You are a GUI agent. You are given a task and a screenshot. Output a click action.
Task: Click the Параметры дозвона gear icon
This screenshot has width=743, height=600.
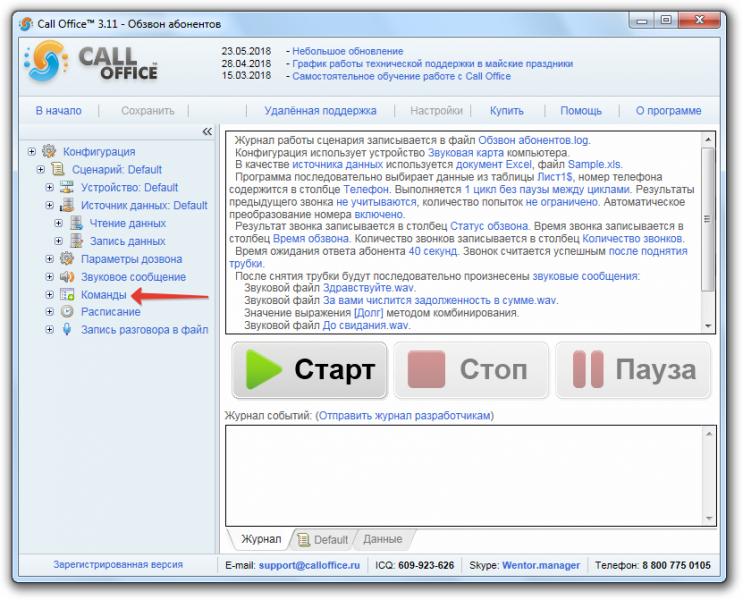pyautogui.click(x=67, y=259)
